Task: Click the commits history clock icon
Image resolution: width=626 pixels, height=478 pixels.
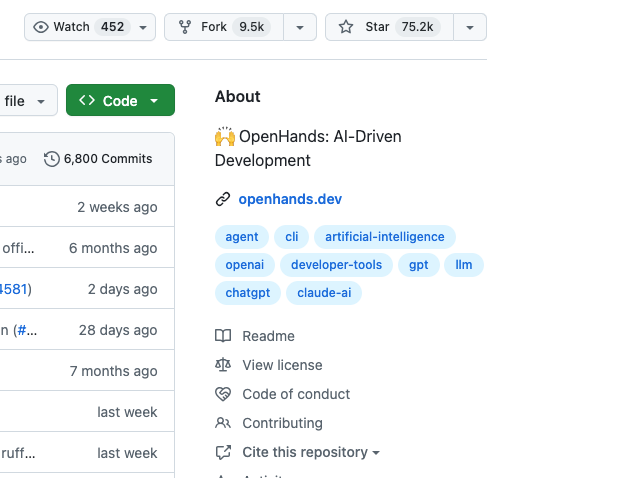Action: coord(52,159)
